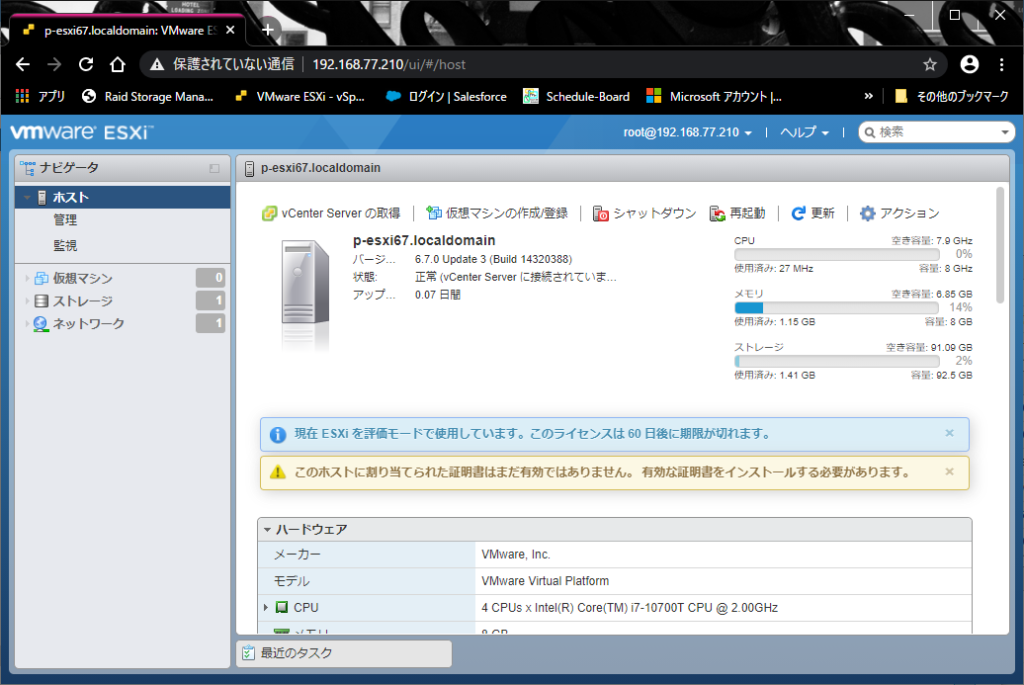1024x685 pixels.
Task: Click the blue info icon in the evaluation notice
Action: [x=278, y=434]
